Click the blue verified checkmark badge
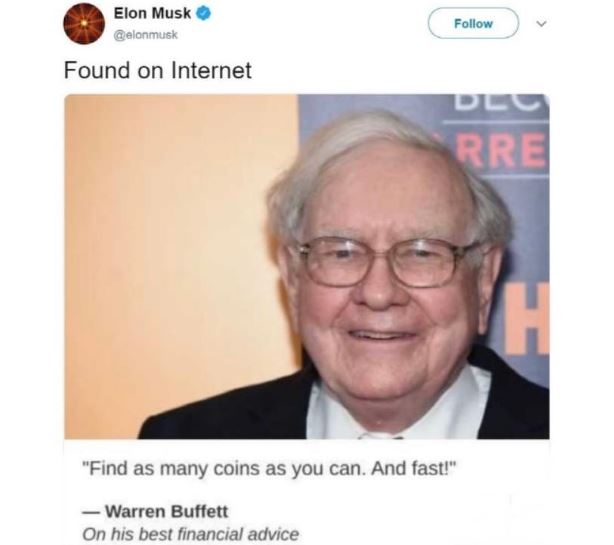The height and width of the screenshot is (545, 614). click(x=203, y=14)
